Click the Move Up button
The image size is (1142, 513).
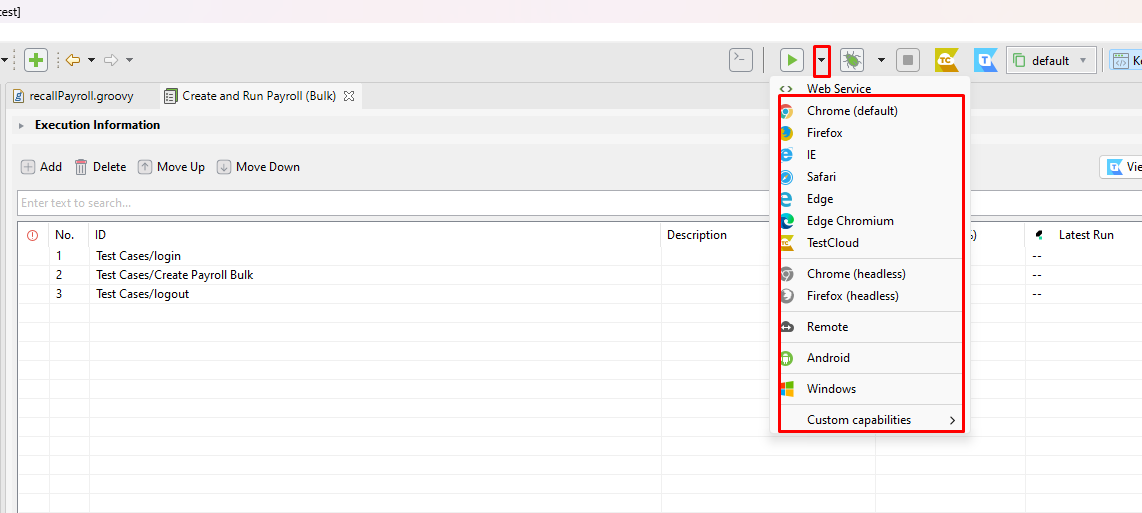point(172,167)
